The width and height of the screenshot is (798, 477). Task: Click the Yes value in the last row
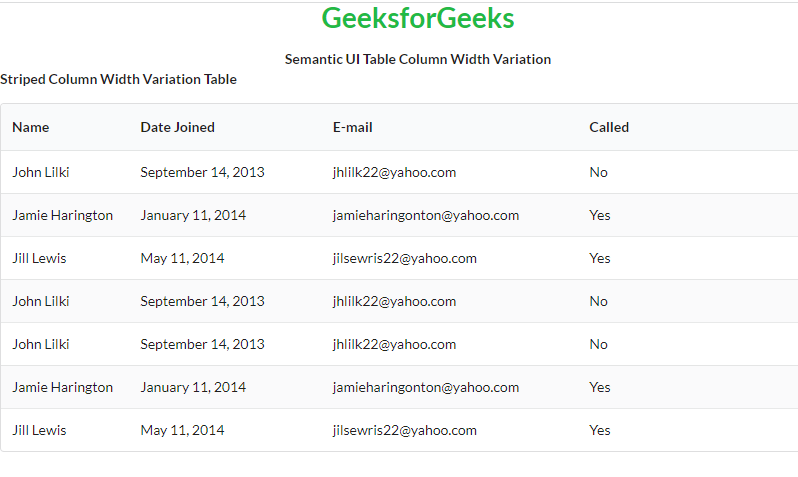click(x=600, y=430)
